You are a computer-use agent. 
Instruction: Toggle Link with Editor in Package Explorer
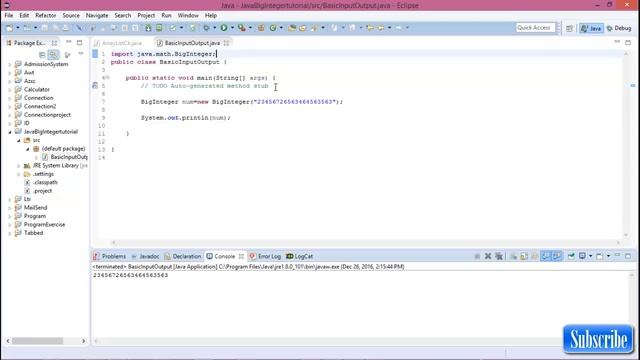pos(53,55)
